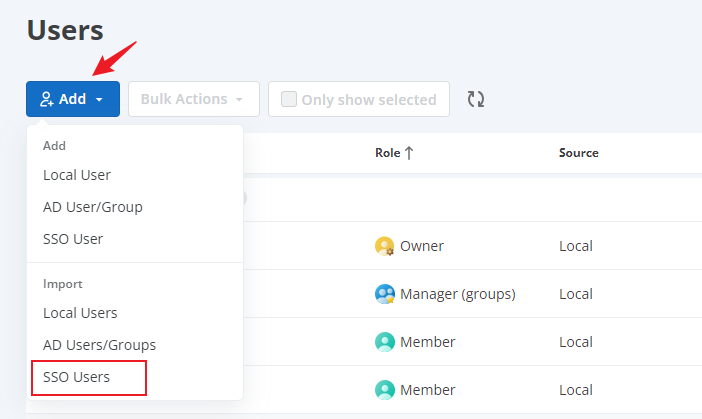Screen dimensions: 702x419
Task: Click the first Member role icon
Action: click(385, 342)
